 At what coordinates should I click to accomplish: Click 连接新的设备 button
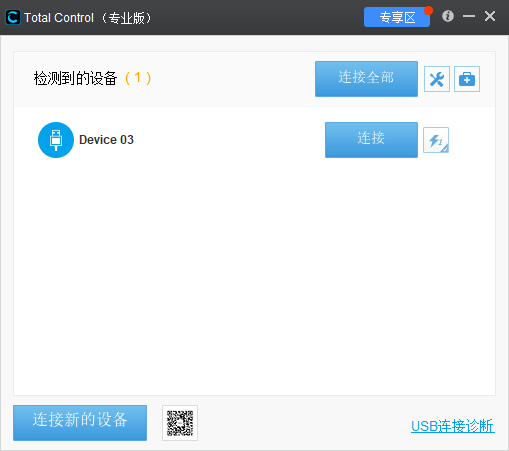click(x=80, y=423)
